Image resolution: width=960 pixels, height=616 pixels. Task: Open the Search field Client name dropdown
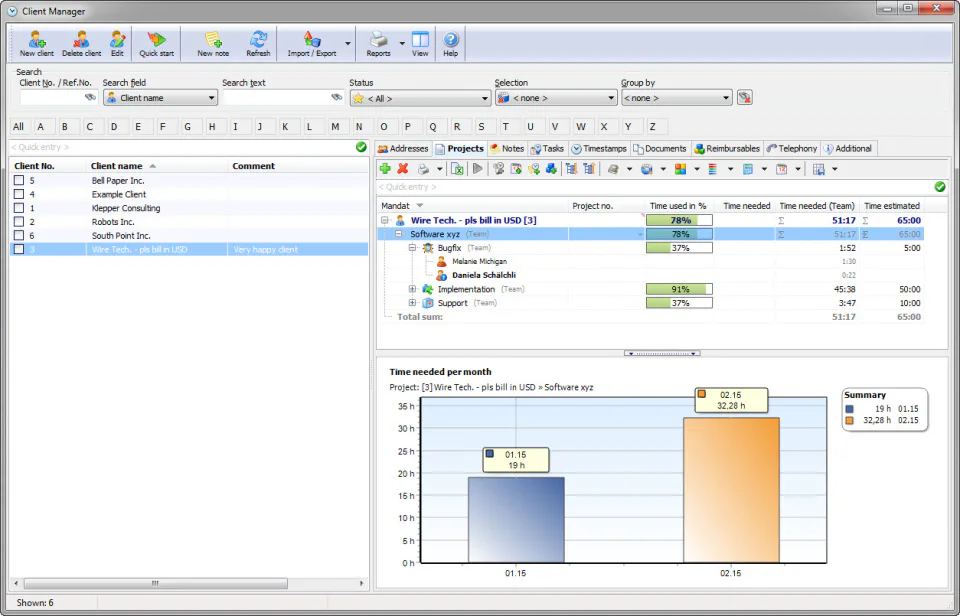pos(160,97)
